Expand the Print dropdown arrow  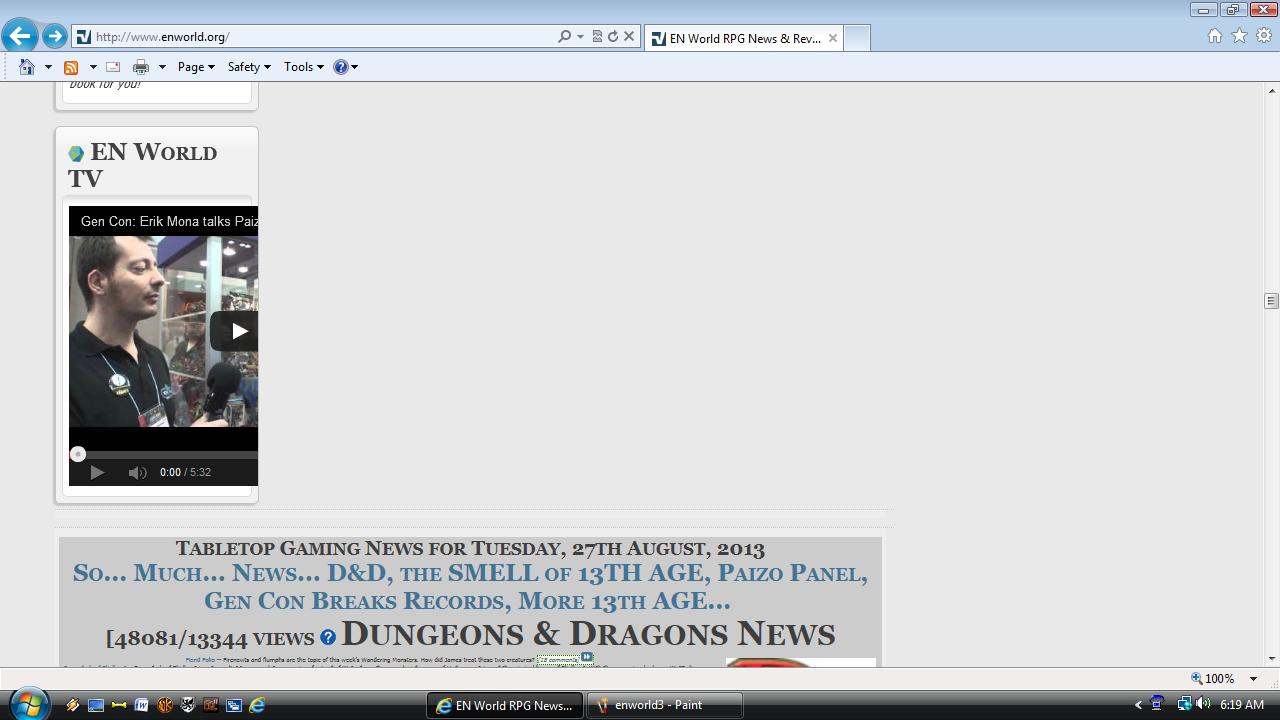point(162,67)
